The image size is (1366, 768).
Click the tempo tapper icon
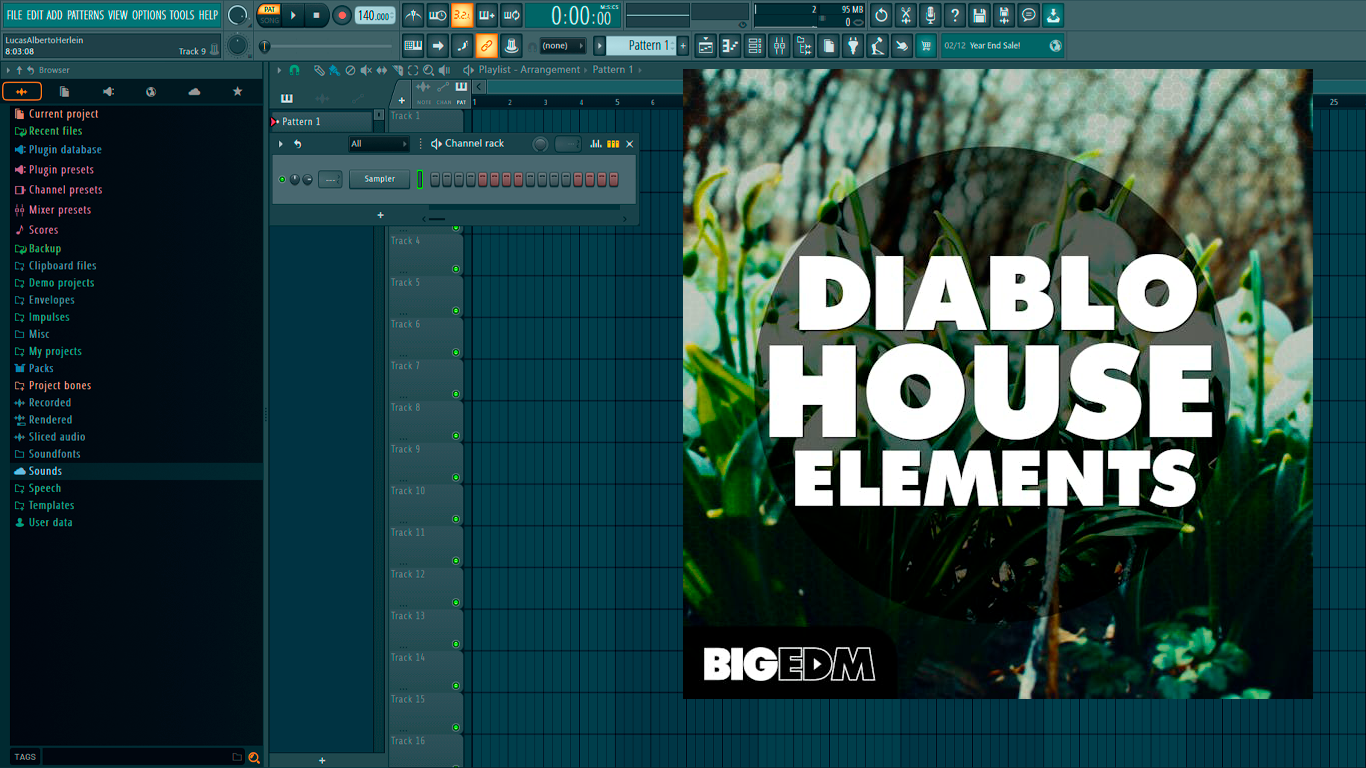[878, 45]
